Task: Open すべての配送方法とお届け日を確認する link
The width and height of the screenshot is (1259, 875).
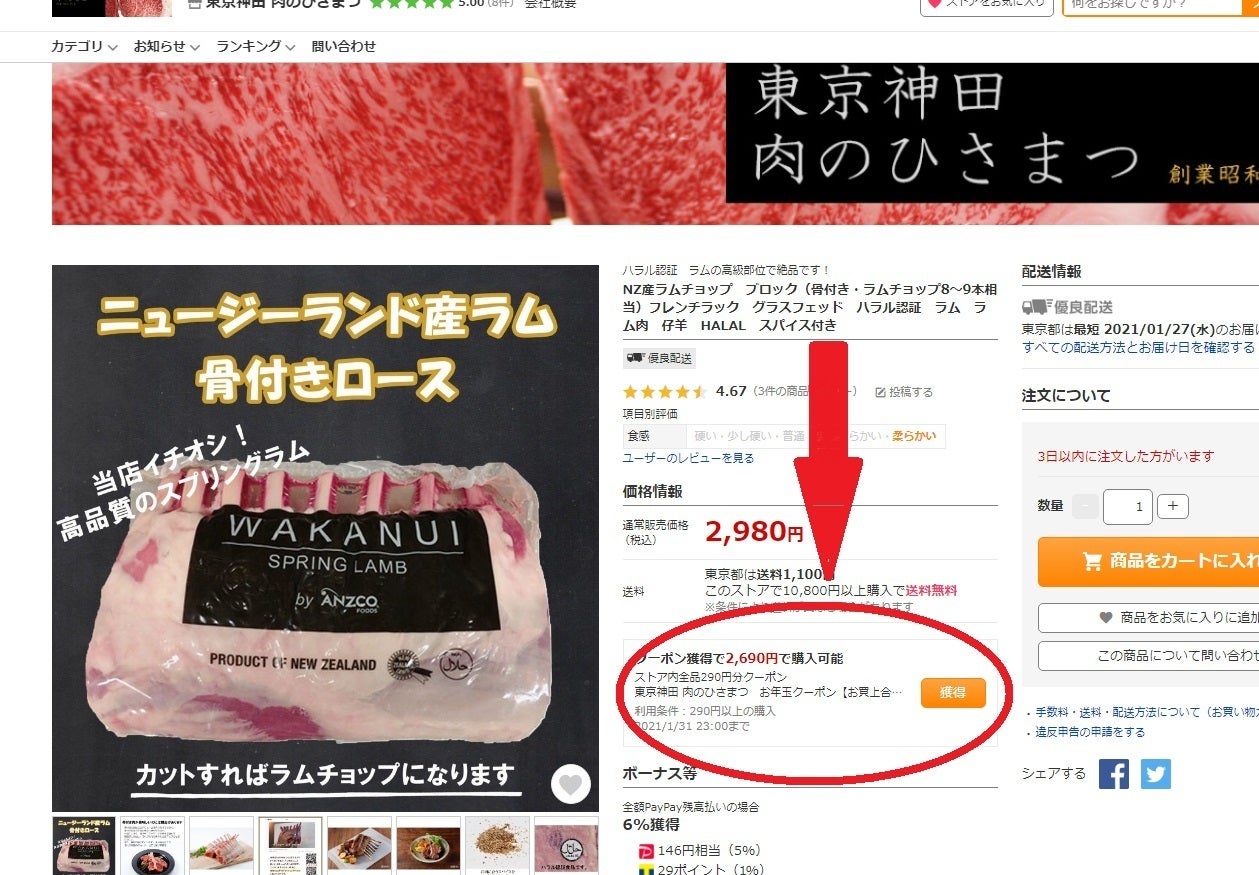Action: click(x=1138, y=347)
